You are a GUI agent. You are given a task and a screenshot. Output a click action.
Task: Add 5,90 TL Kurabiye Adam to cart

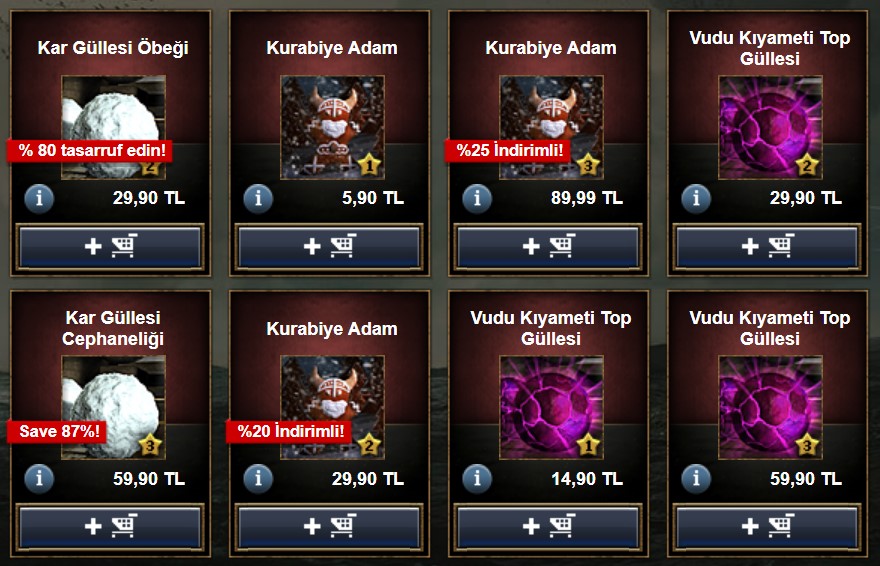(x=329, y=246)
